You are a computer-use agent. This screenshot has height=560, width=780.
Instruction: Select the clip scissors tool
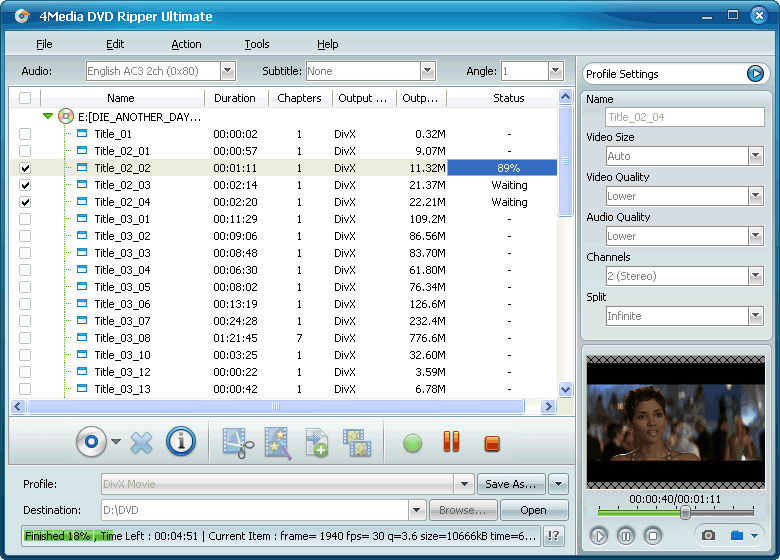[238, 442]
